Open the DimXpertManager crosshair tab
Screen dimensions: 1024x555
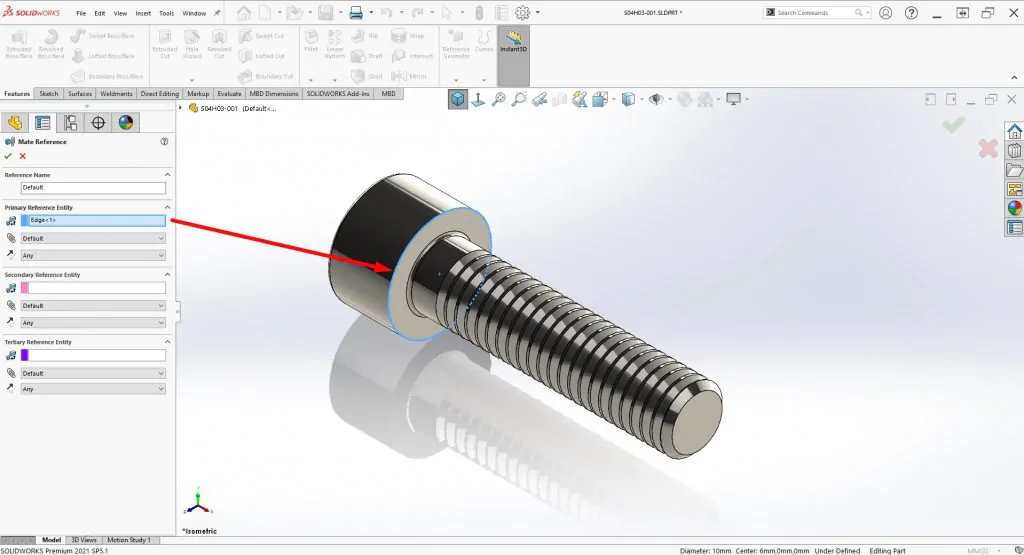coord(98,123)
